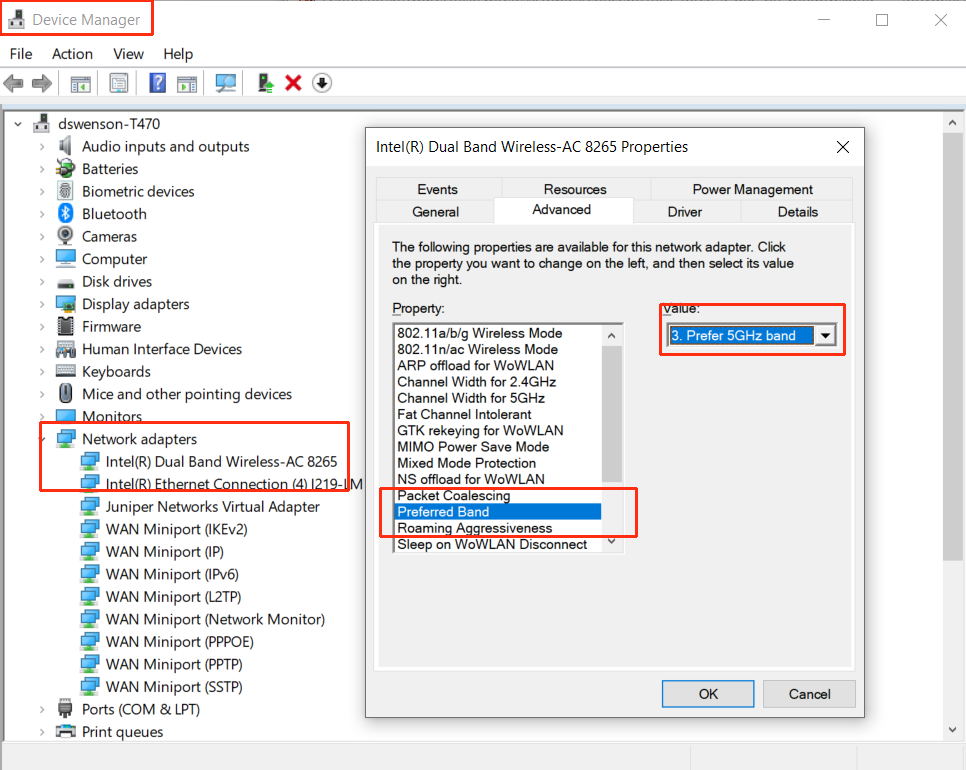This screenshot has width=966, height=770.
Task: Switch to the General tab
Action: (436, 212)
